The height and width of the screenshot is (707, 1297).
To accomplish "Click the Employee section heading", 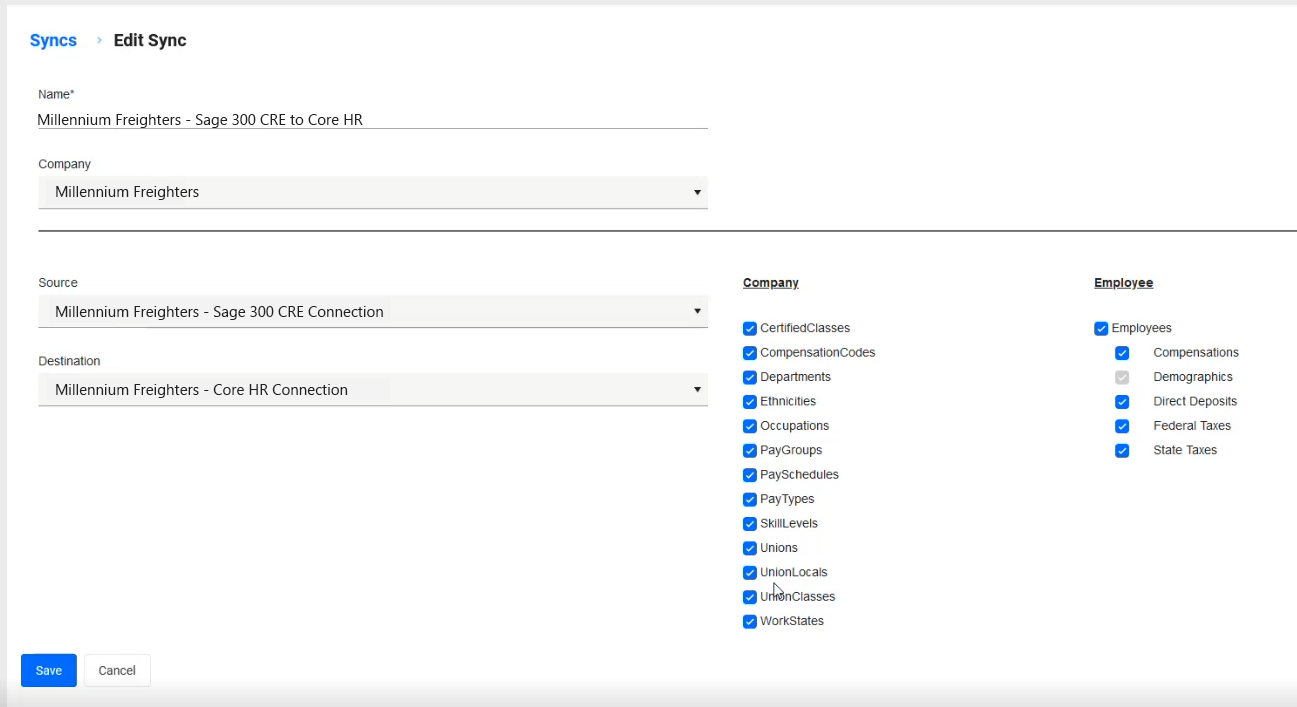I will coord(1124,283).
